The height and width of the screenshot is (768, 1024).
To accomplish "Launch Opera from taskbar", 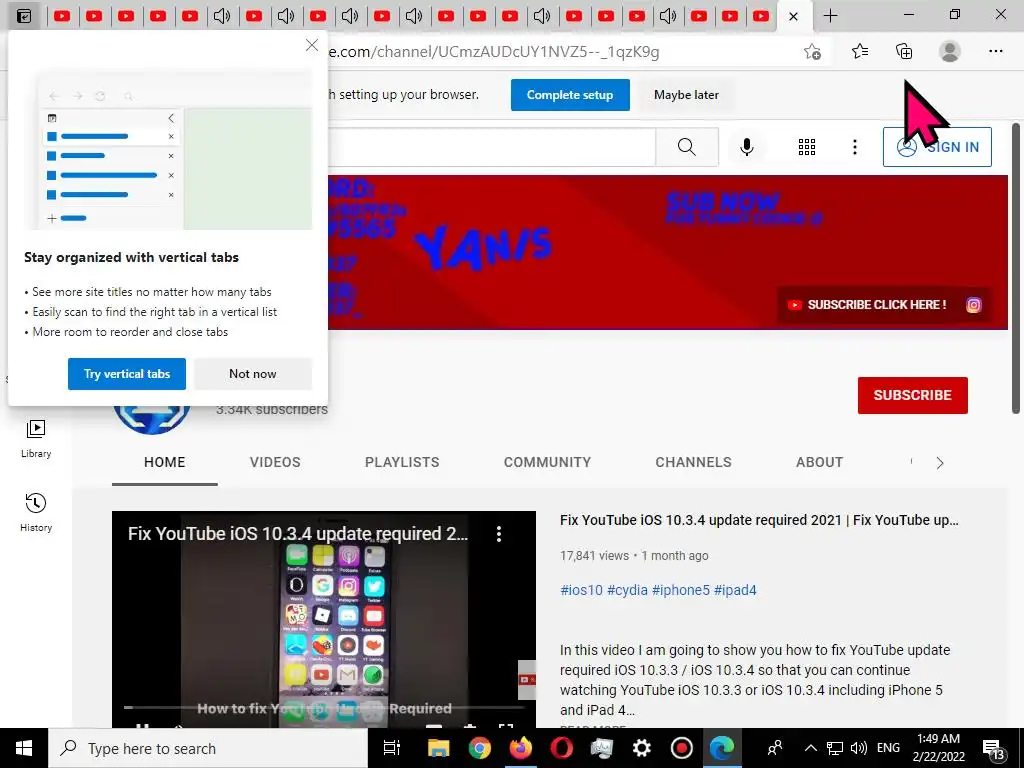I will coord(561,748).
